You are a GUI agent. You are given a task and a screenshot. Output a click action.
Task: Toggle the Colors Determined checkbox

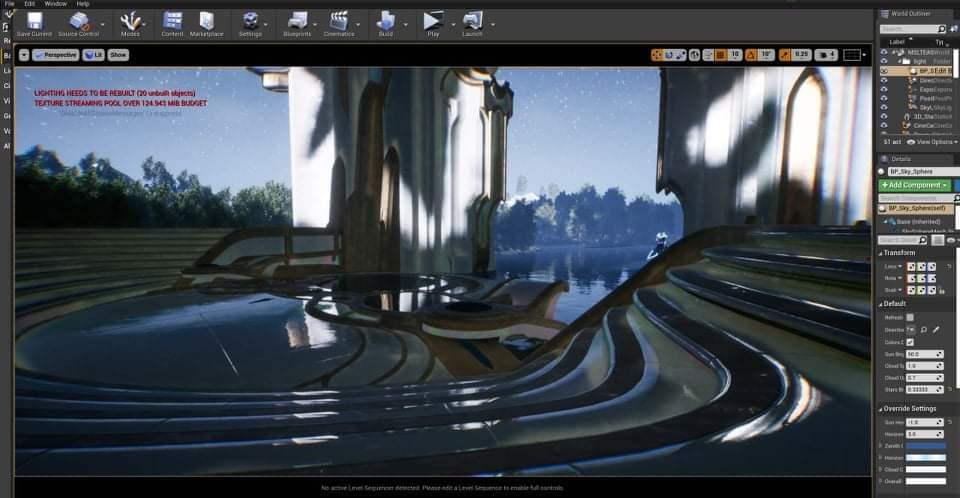pyautogui.click(x=910, y=342)
